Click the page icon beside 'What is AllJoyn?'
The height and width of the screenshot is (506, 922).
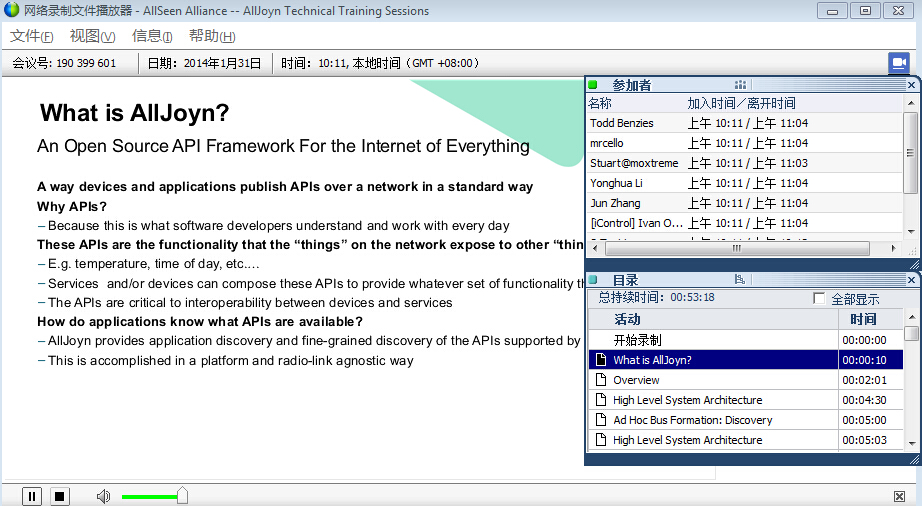pyautogui.click(x=600, y=360)
